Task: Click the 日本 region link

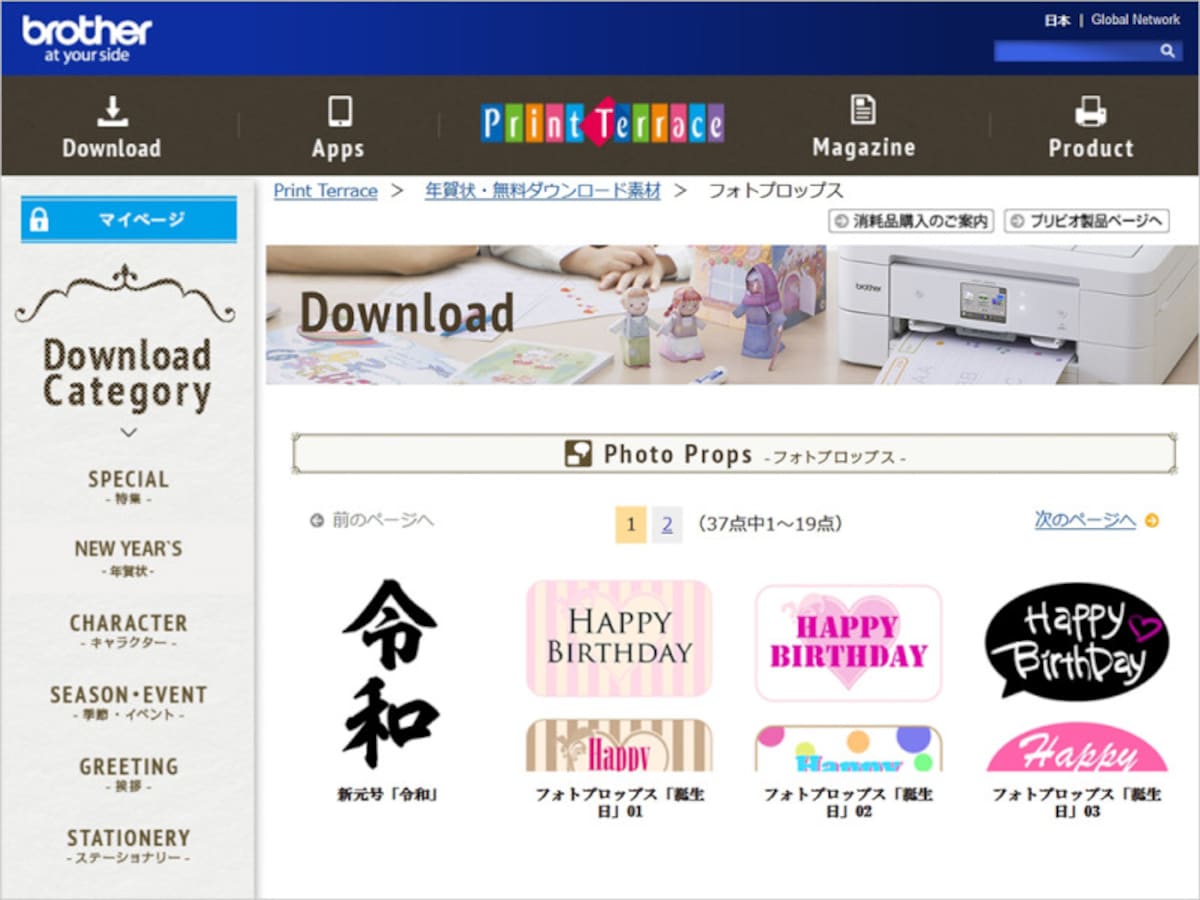Action: point(1057,20)
